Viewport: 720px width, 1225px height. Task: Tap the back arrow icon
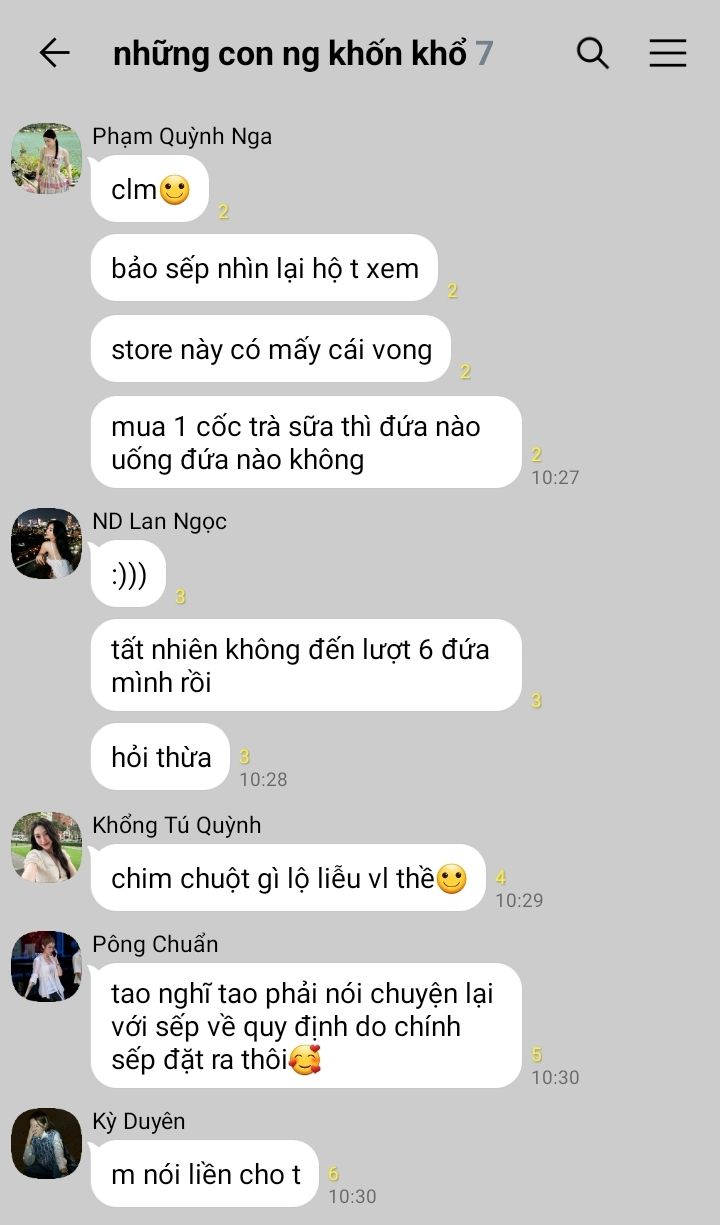(55, 53)
